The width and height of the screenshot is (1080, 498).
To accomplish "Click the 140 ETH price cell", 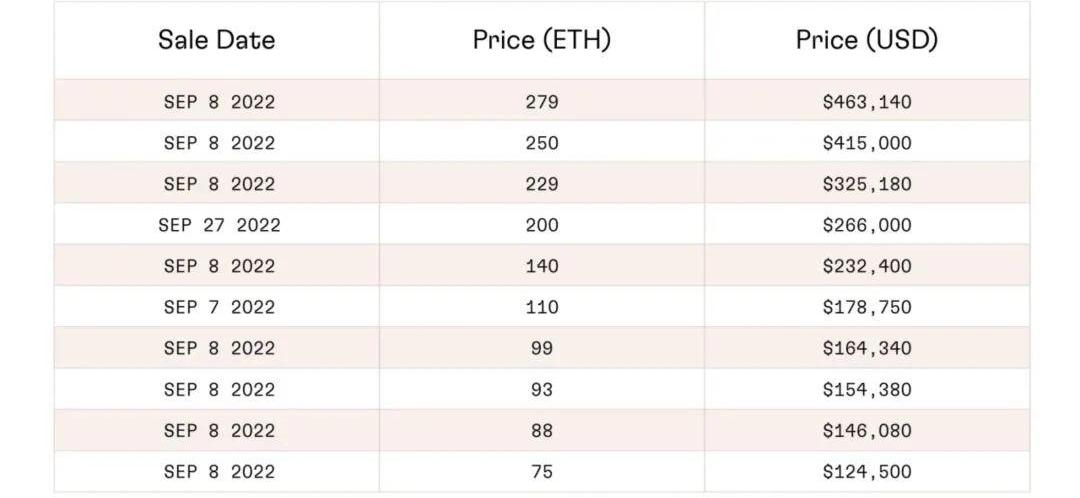I will [541, 266].
